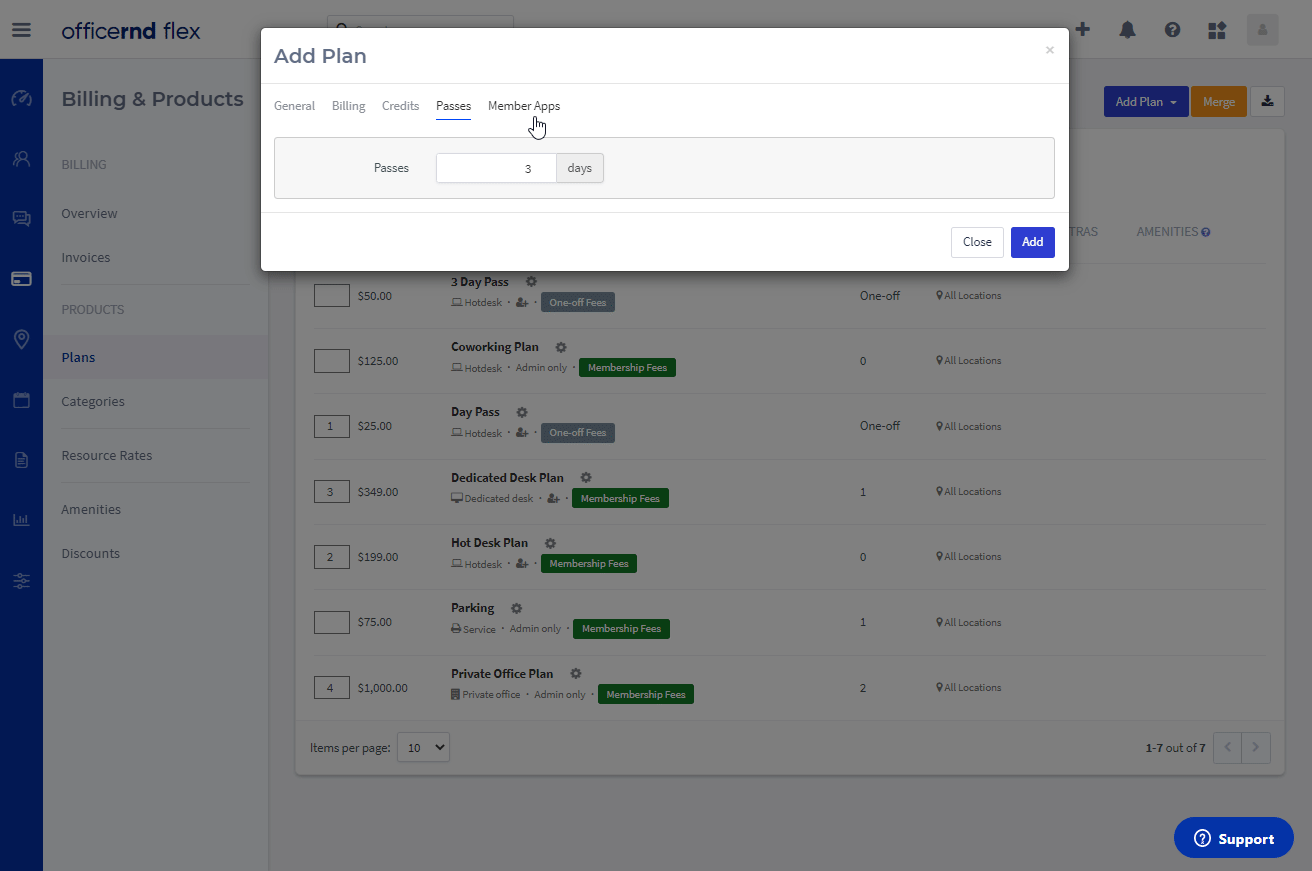
Task: Click the Support button
Action: click(1233, 838)
